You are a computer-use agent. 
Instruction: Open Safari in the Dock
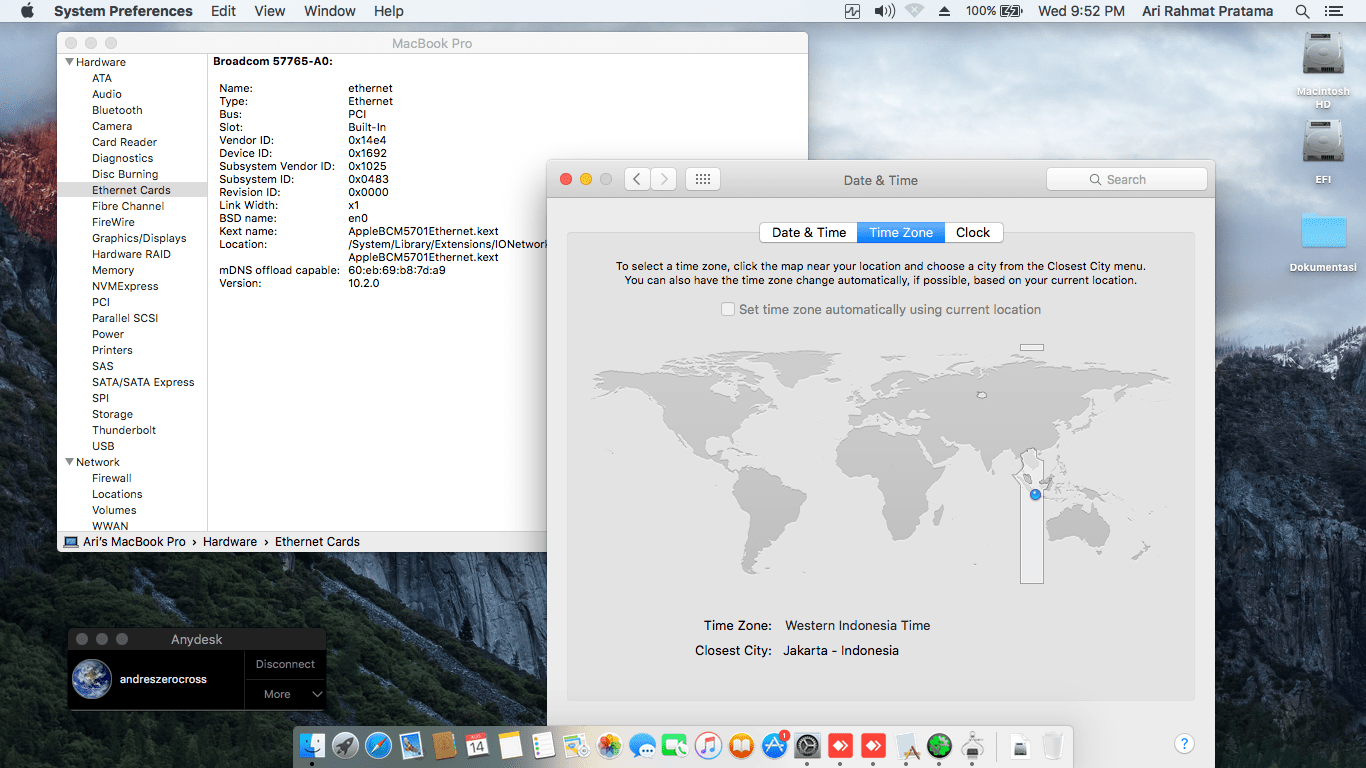[x=379, y=745]
